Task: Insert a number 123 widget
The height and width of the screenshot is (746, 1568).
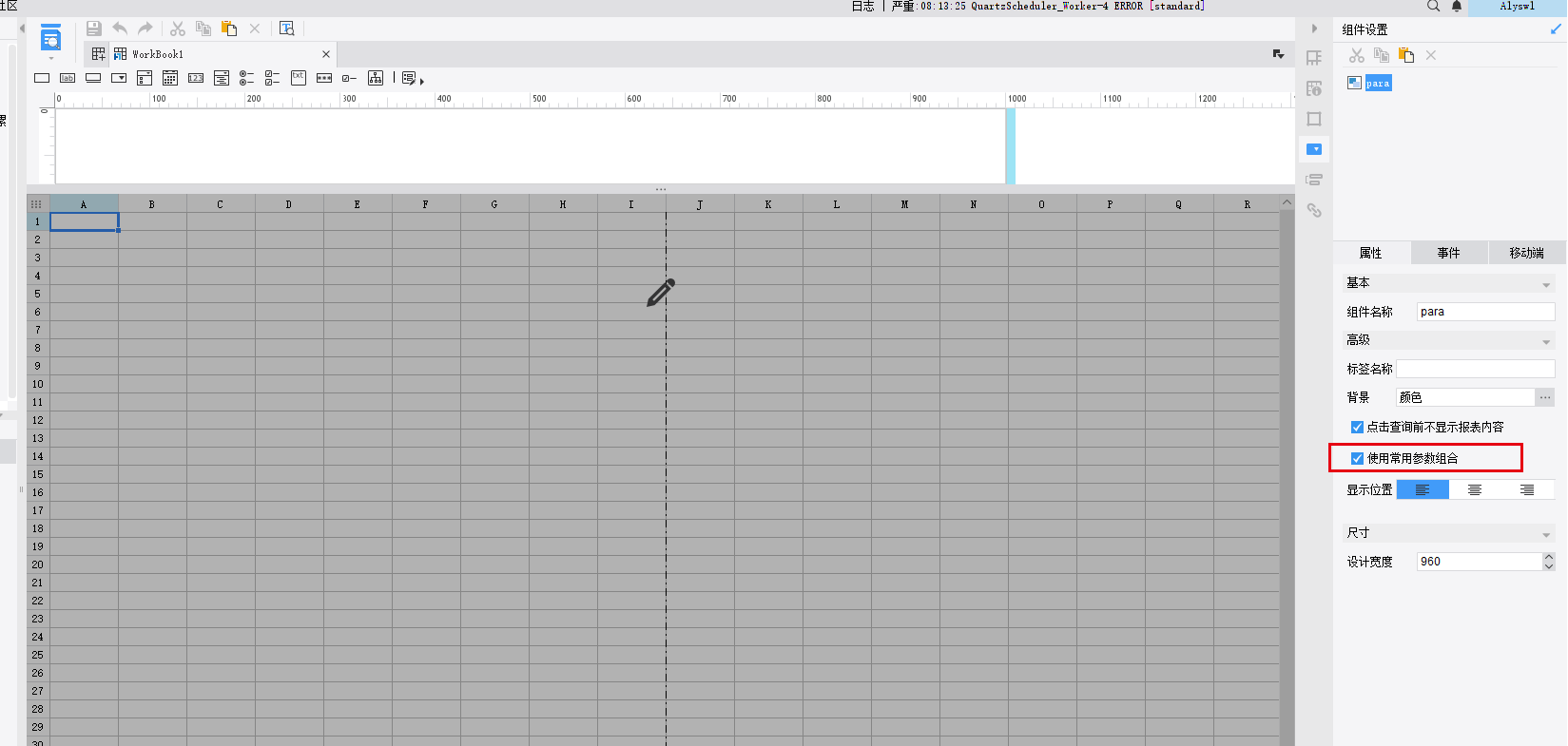Action: coord(196,78)
